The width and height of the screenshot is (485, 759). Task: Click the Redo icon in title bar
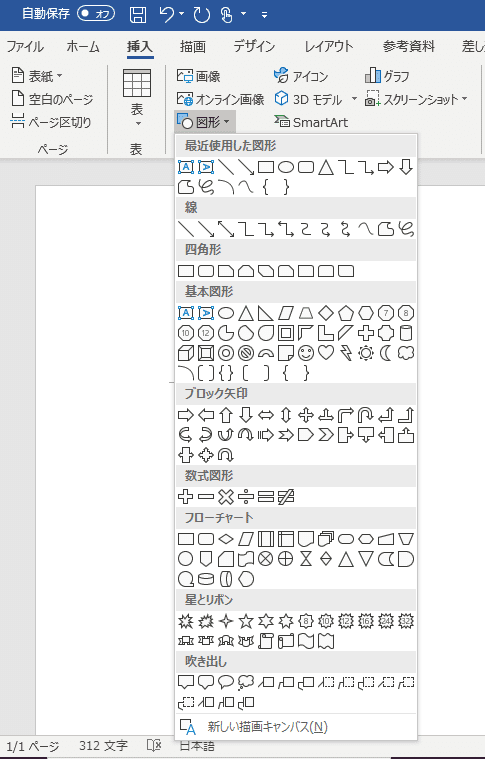pos(201,15)
